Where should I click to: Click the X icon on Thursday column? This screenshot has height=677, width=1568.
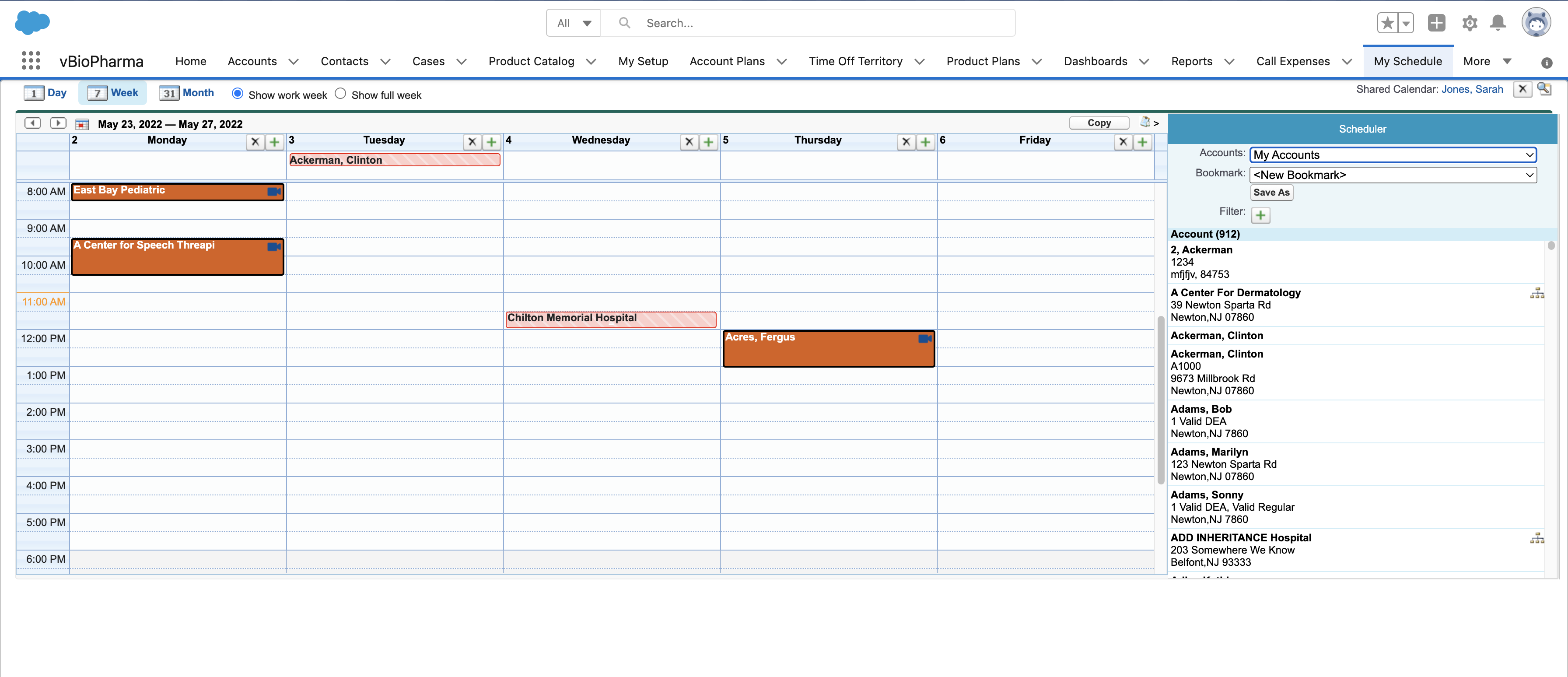click(906, 142)
